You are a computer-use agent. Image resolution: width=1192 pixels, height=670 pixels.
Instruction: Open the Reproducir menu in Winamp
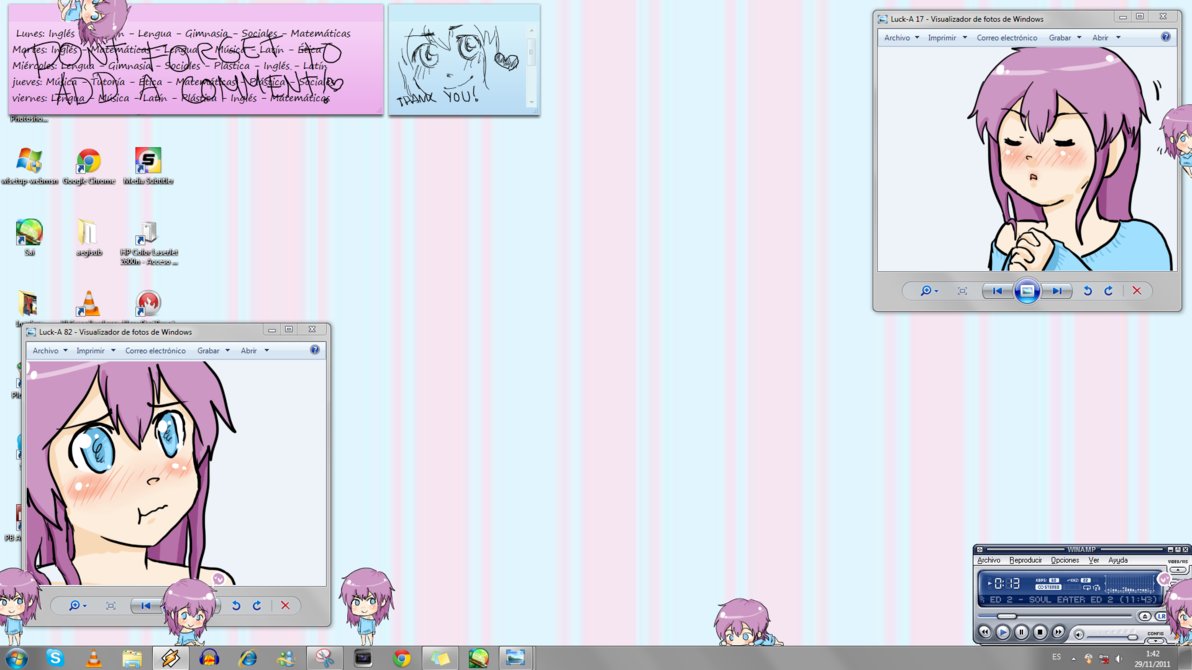coord(1026,561)
